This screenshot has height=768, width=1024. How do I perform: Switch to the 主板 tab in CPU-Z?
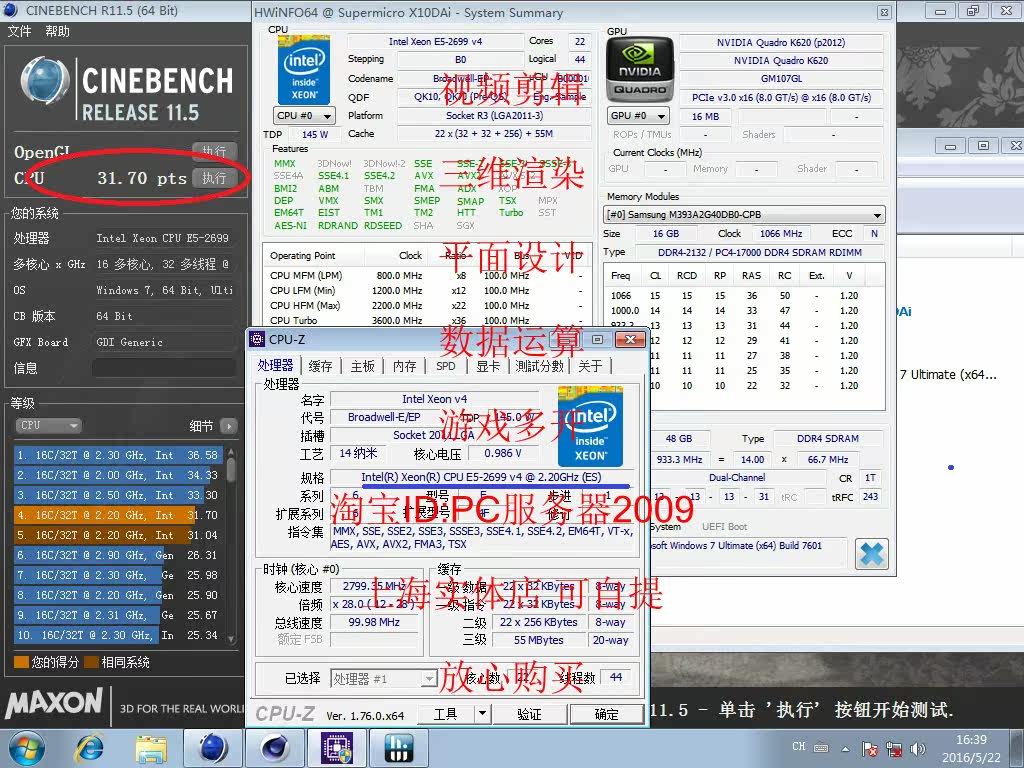pyautogui.click(x=362, y=366)
